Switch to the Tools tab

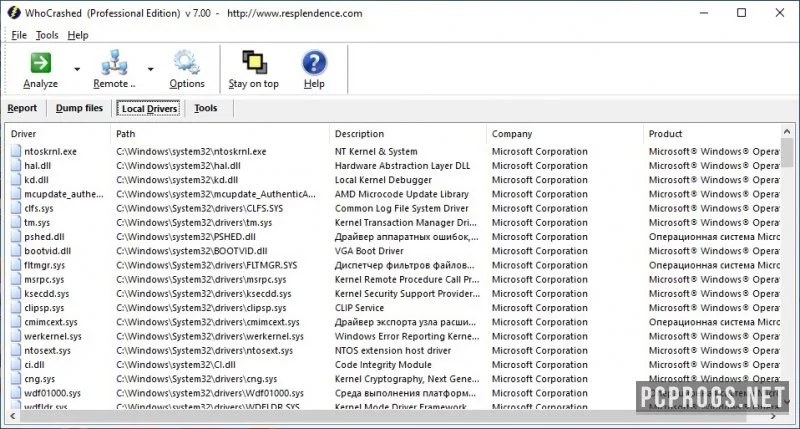coord(206,108)
